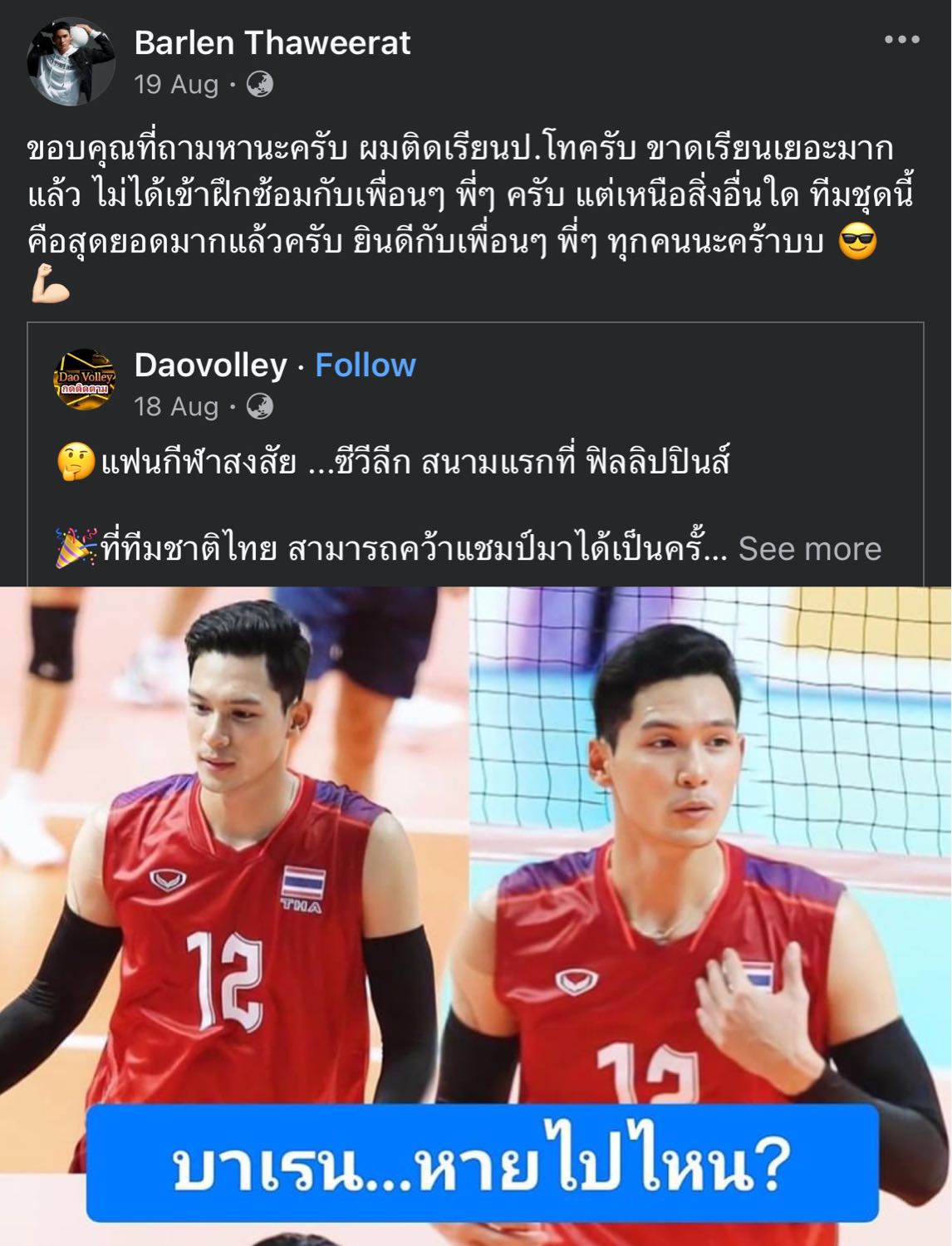Tap the Daovolley page logo

coord(85,380)
